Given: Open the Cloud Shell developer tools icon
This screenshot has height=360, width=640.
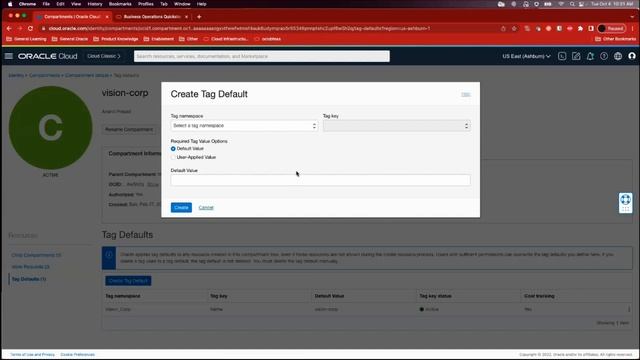Looking at the screenshot, I should (x=562, y=56).
